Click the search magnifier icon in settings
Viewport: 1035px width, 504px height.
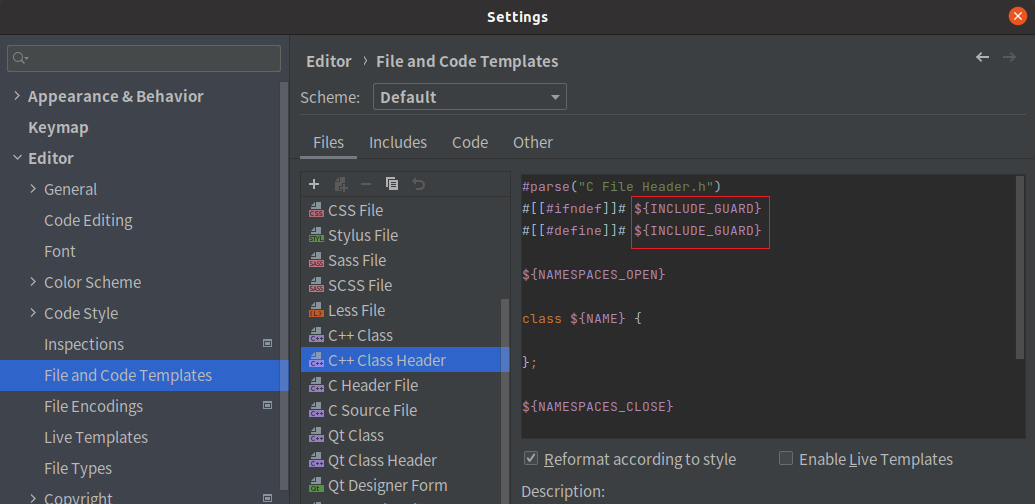pos(20,58)
